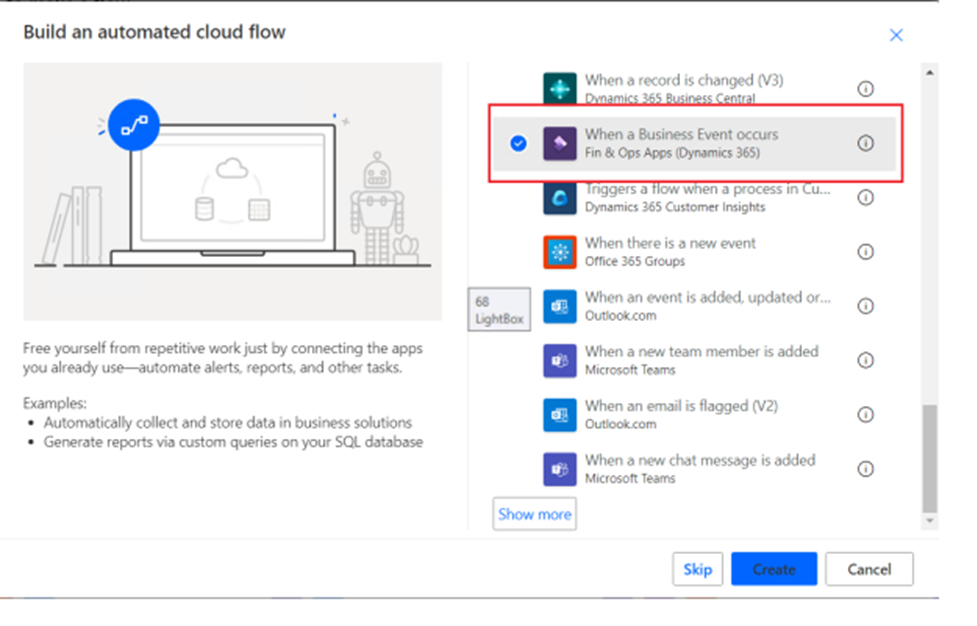Screen dimensions: 977x626
Task: Click the cloud flow illustration image
Action: pos(232,191)
